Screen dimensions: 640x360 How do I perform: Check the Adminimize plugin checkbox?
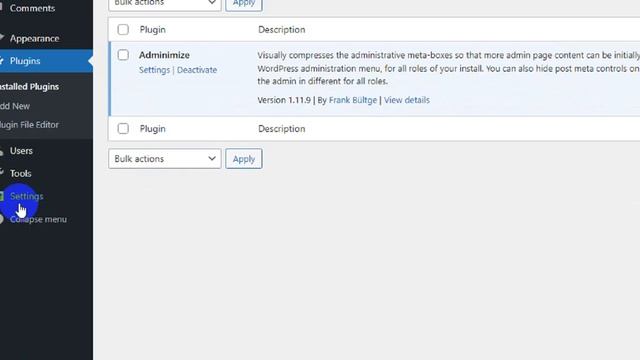coord(123,55)
